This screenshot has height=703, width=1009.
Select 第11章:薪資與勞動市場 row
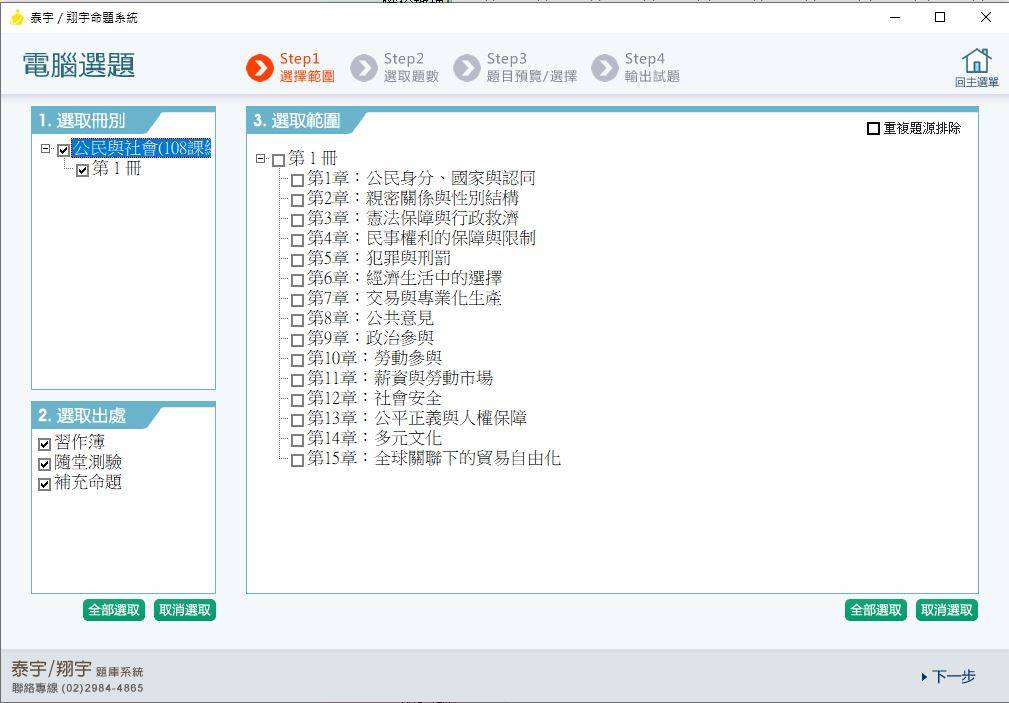coord(400,378)
